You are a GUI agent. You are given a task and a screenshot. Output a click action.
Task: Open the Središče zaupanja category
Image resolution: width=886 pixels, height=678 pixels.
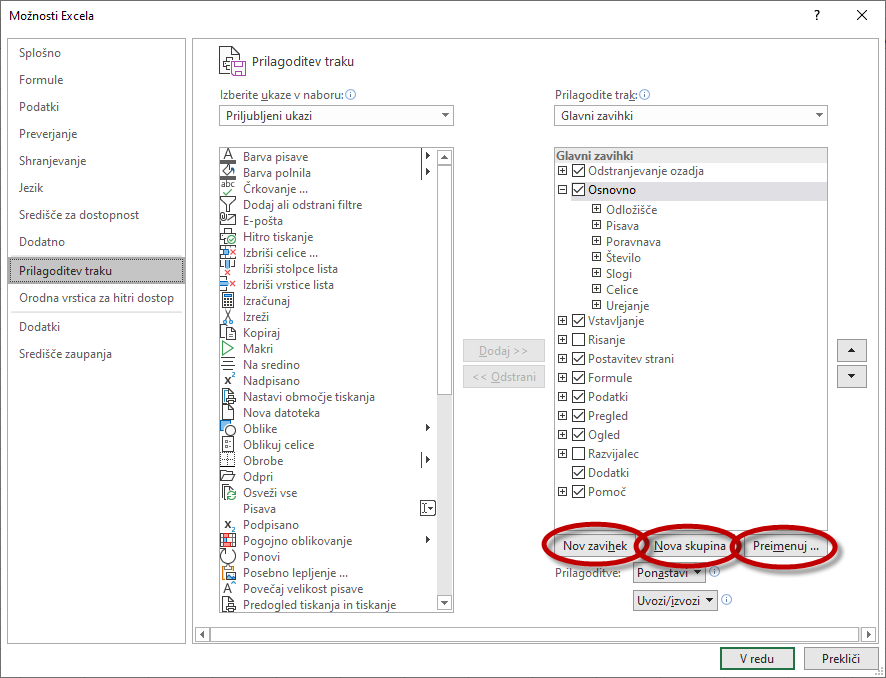96,354
